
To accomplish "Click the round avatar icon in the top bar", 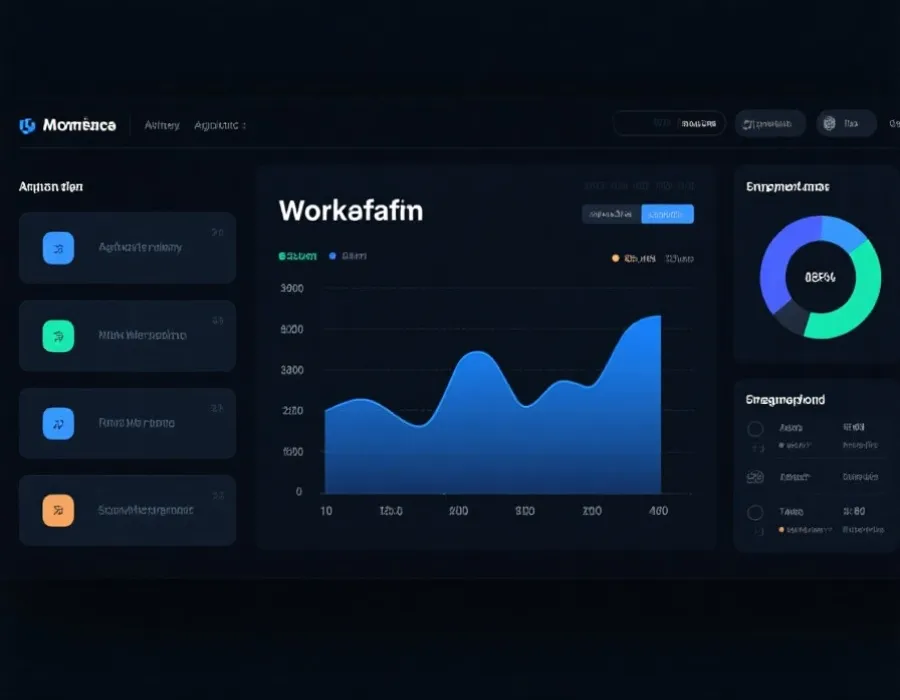I will (827, 124).
